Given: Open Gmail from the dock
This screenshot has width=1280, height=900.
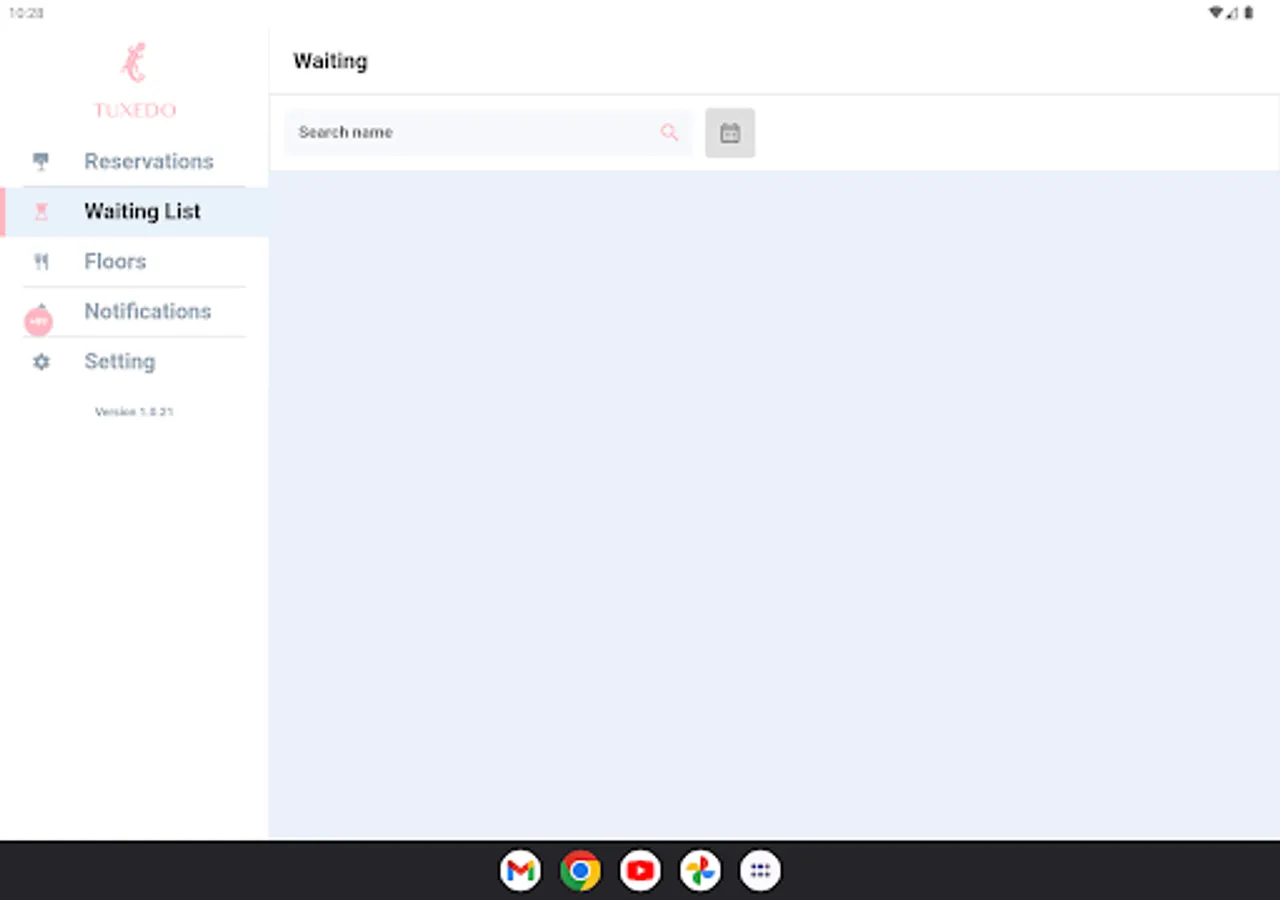Looking at the screenshot, I should (520, 871).
